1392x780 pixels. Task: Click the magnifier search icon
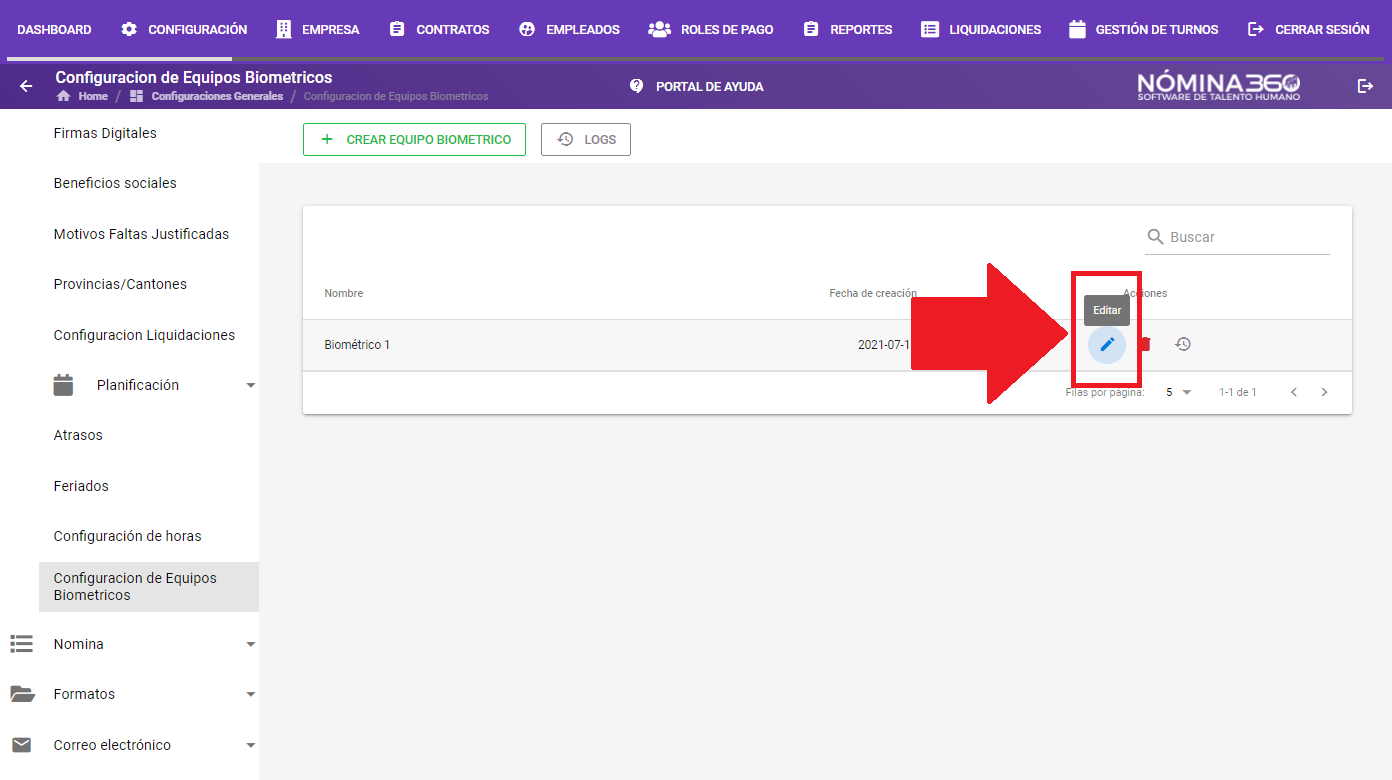(1156, 237)
